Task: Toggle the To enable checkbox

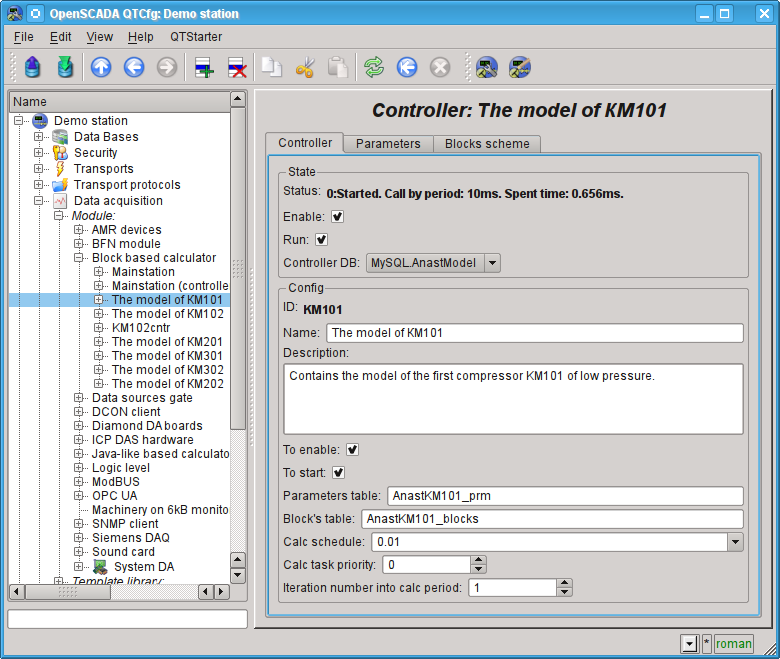Action: (x=352, y=450)
